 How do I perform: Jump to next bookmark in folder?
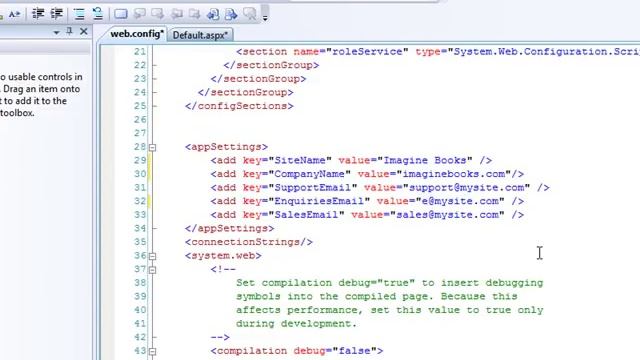(x=194, y=14)
